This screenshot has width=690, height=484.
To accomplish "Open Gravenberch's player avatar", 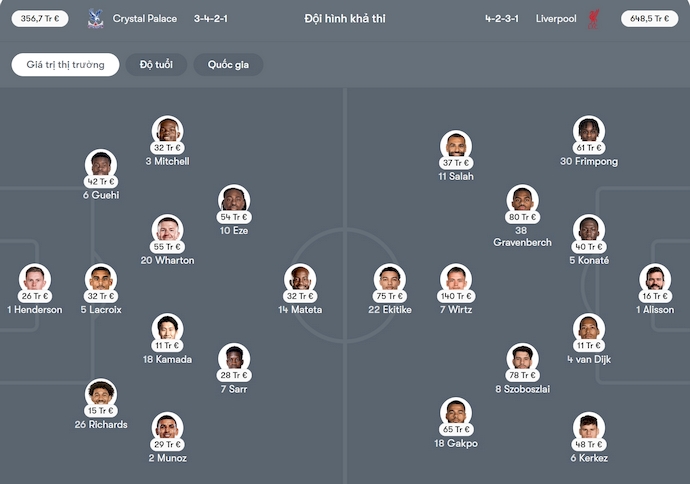I will (x=521, y=199).
